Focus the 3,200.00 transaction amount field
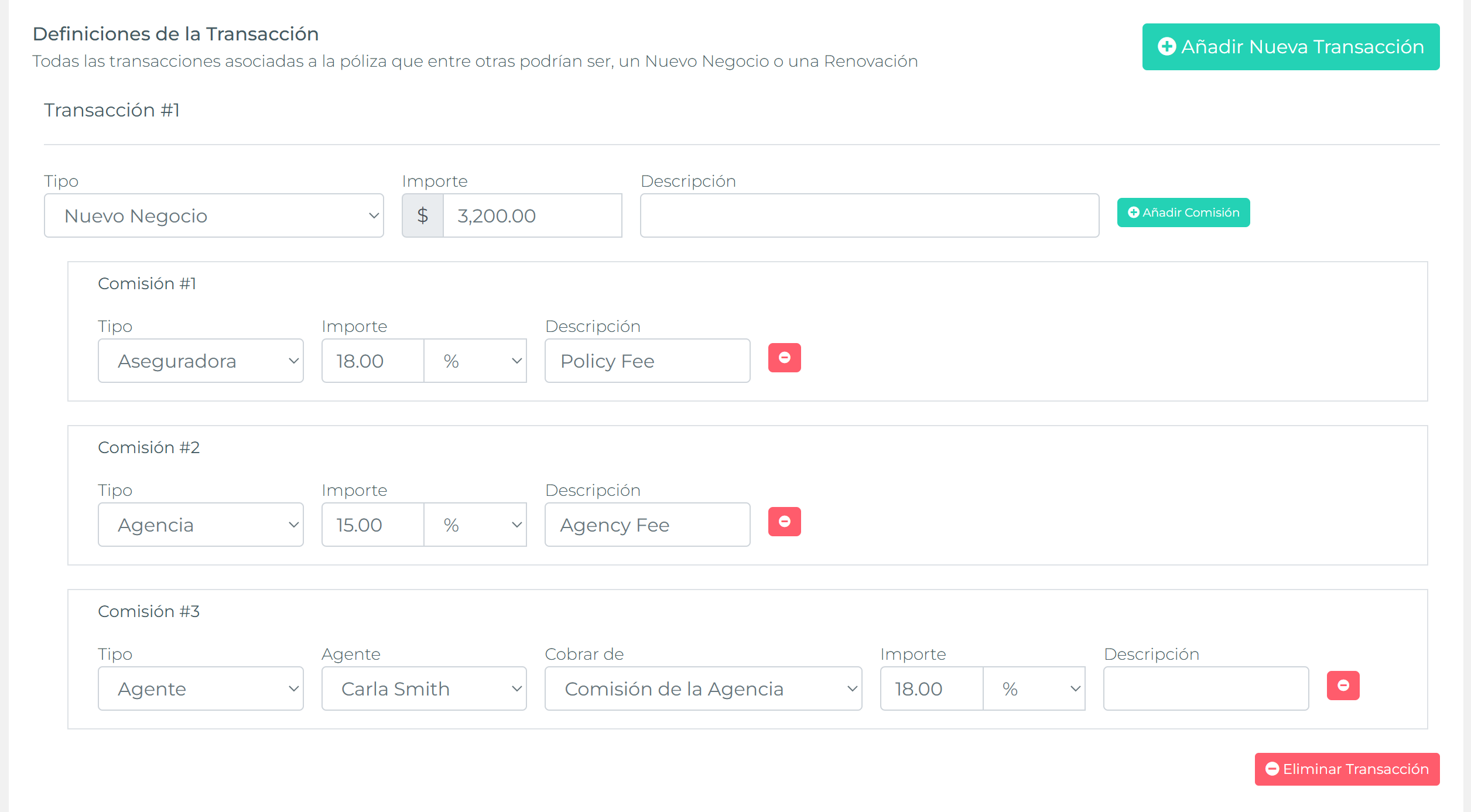The image size is (1471, 812). tap(532, 216)
